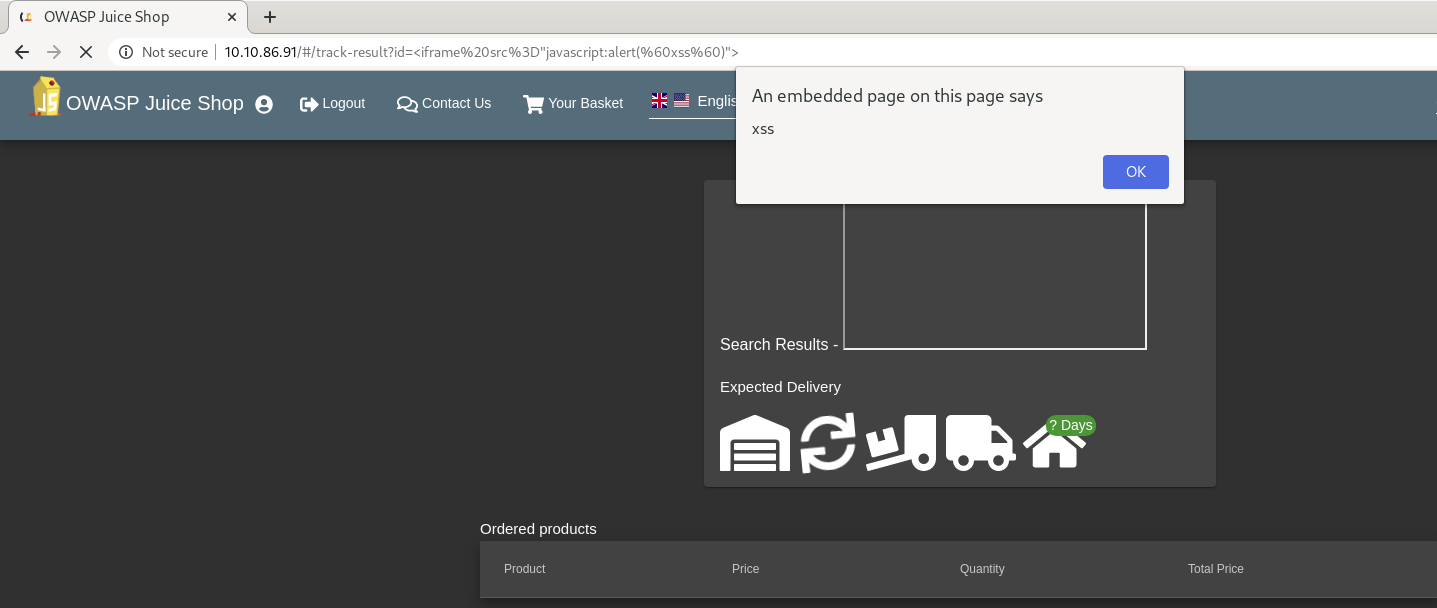Click the delivery truck icon
Viewport: 1437px width, 608px height.
click(x=980, y=443)
